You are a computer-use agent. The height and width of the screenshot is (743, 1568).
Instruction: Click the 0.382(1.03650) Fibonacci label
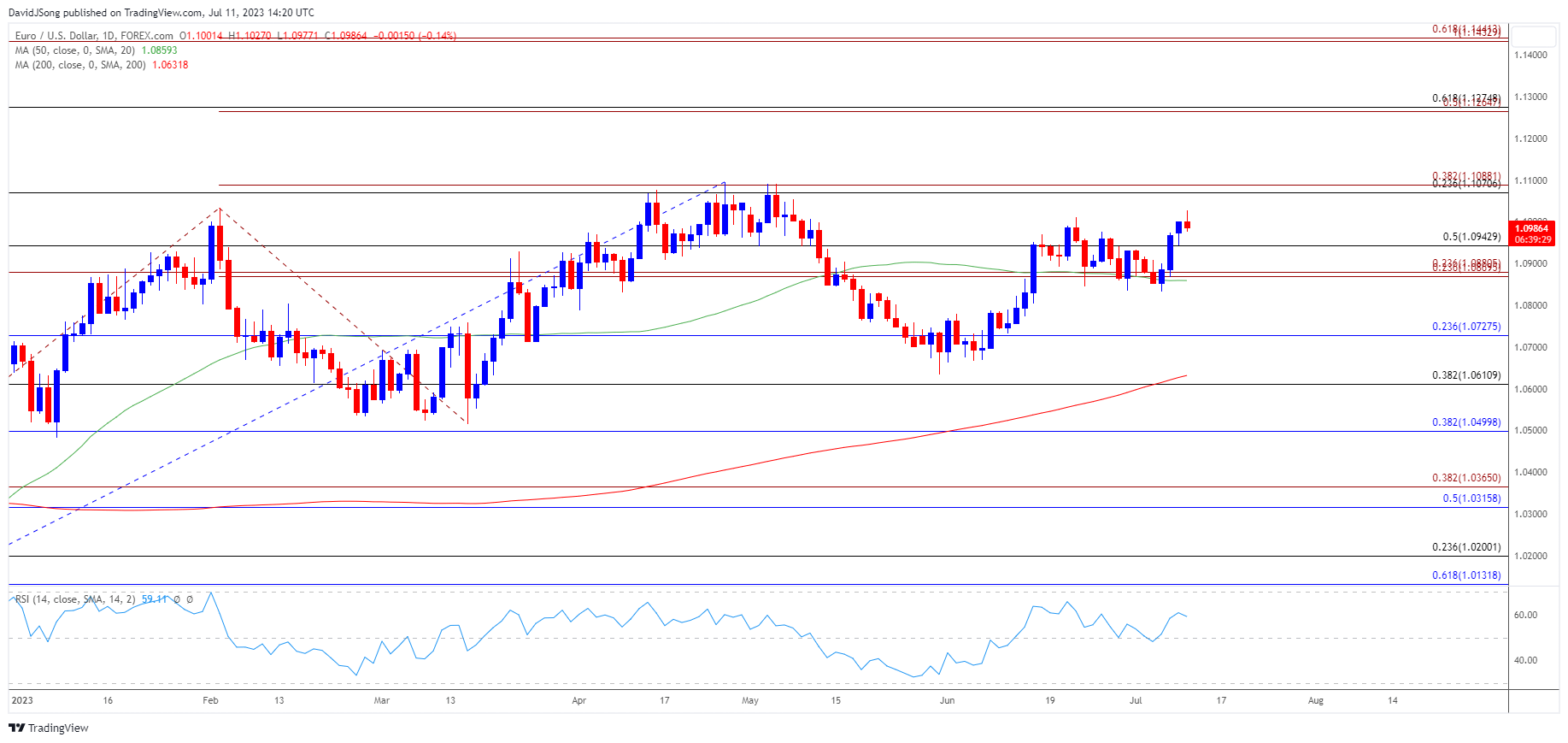[1466, 478]
